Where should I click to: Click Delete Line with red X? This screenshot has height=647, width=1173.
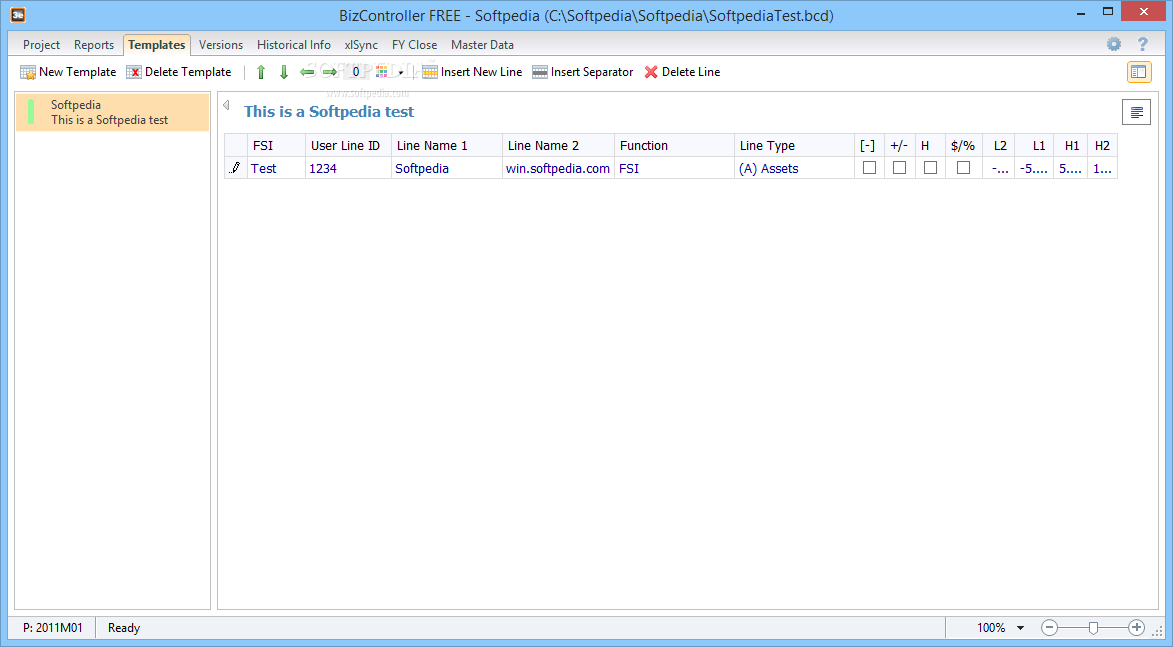click(682, 72)
